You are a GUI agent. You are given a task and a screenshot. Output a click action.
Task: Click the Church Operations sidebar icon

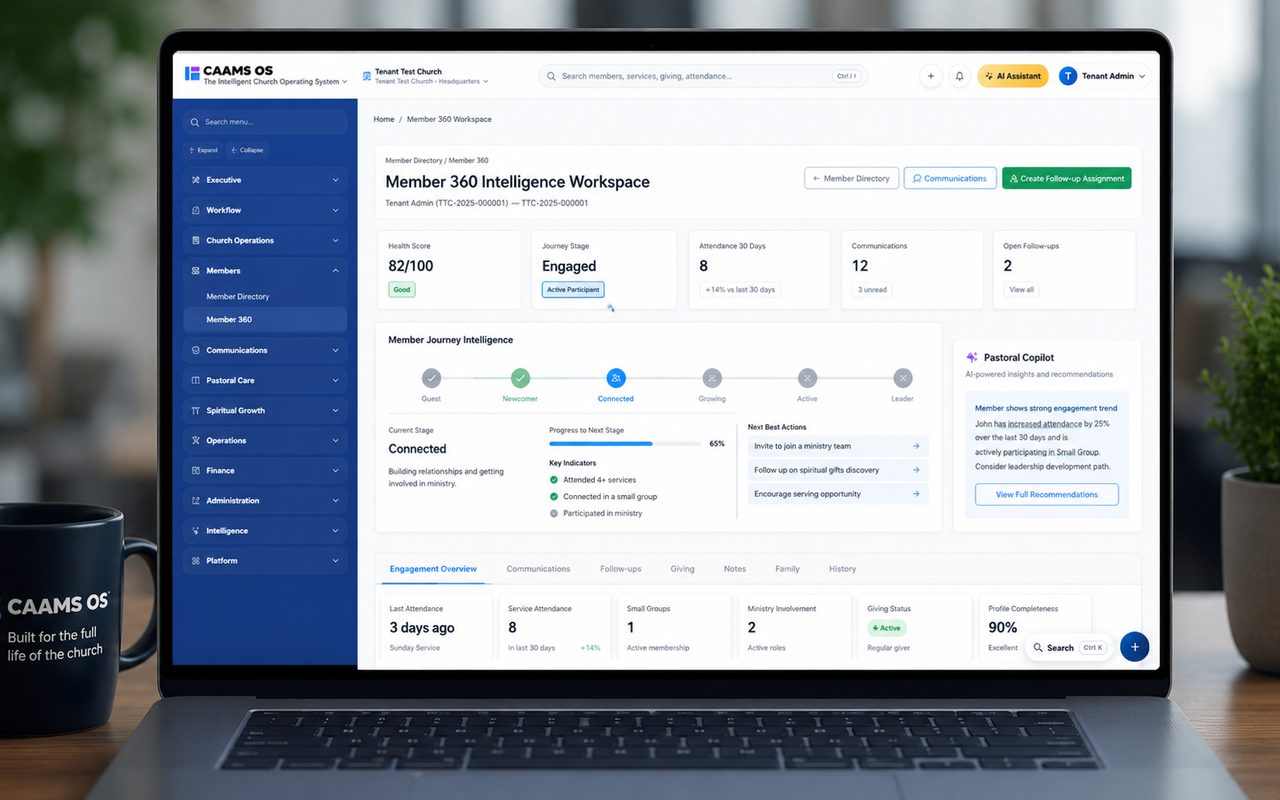195,240
